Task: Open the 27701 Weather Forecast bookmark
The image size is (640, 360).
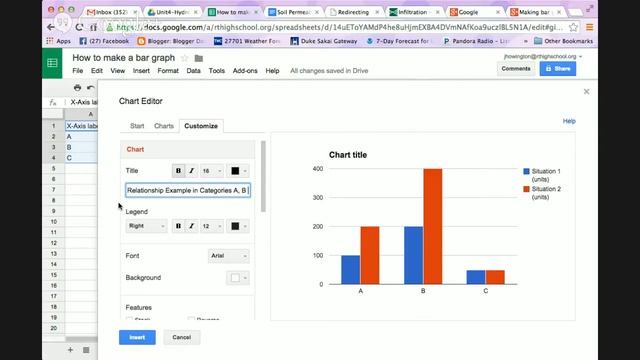Action: coord(247,41)
